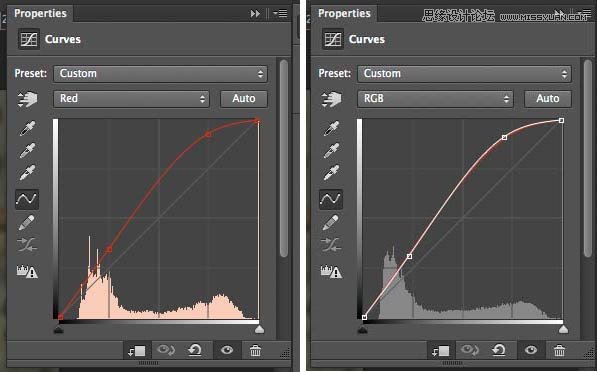The height and width of the screenshot is (372, 597).
Task: Select the bottom-left endpoint of RGB curve
Action: 364,317
